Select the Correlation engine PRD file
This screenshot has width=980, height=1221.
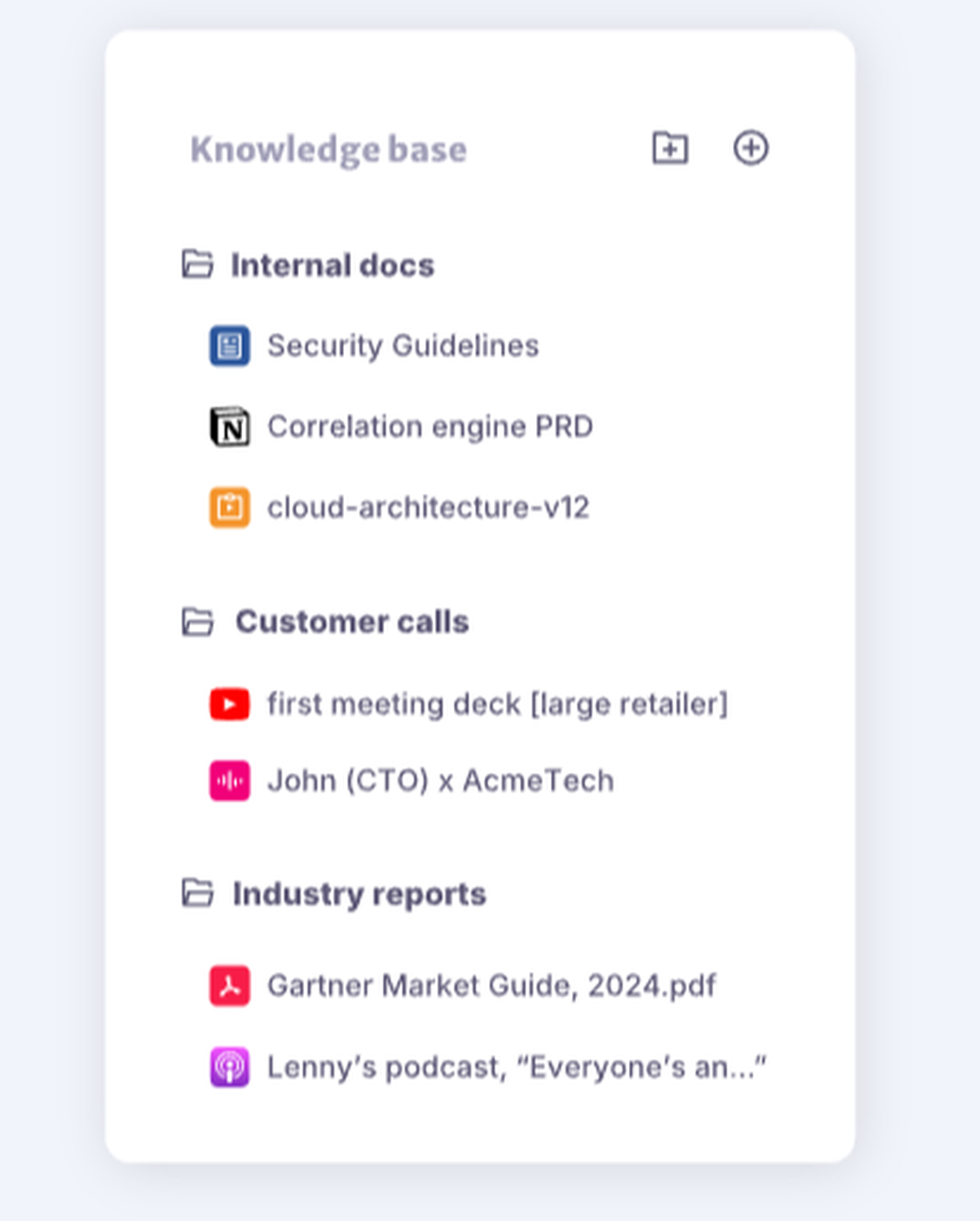(431, 426)
